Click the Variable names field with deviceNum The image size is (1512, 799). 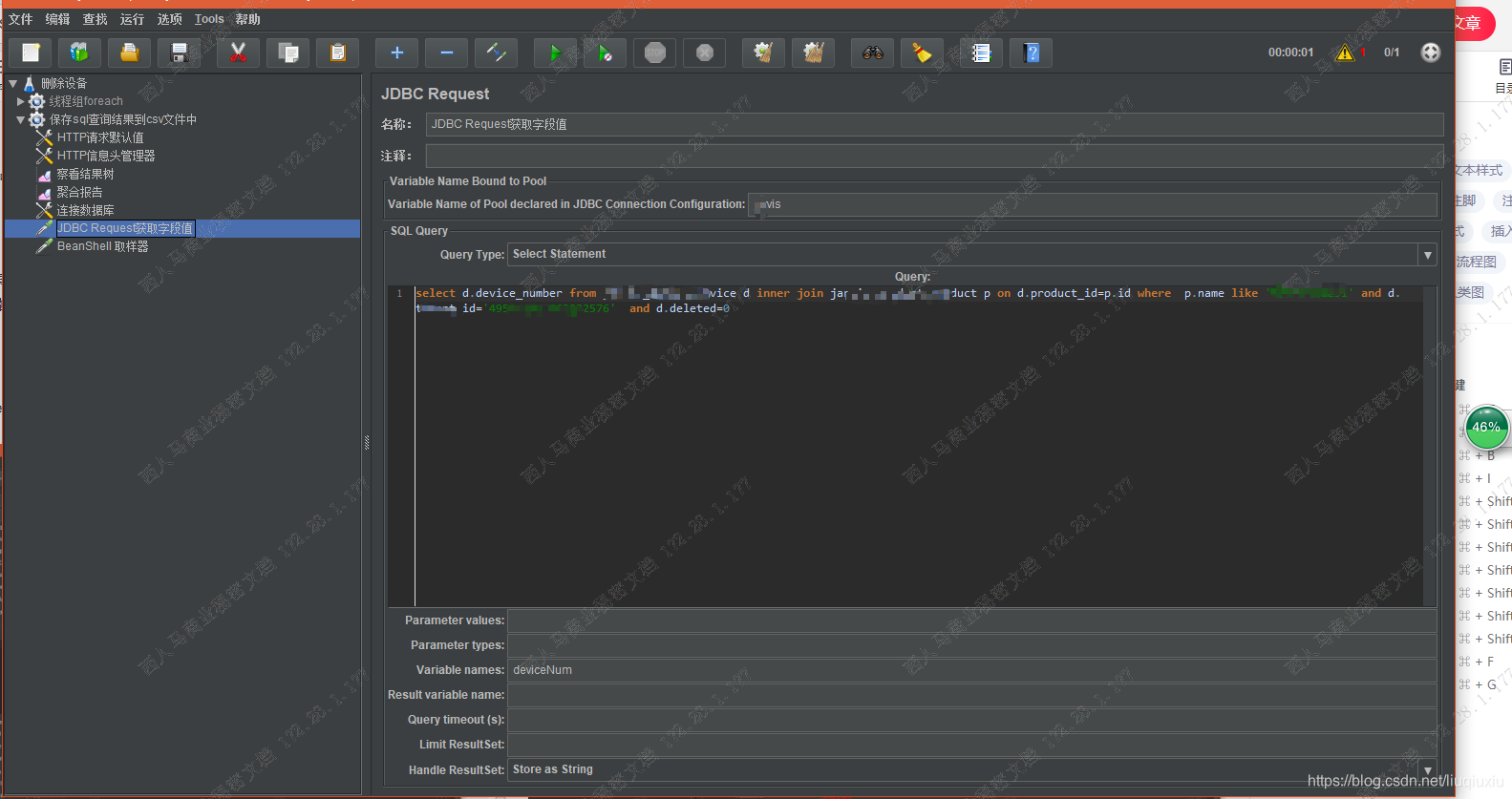(x=971, y=670)
